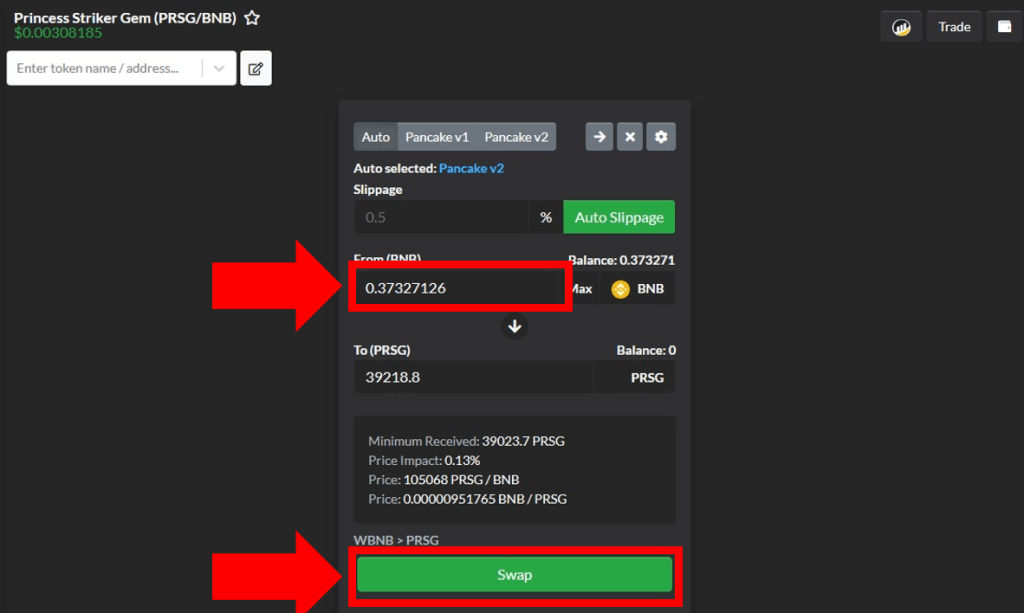1024x613 pixels.
Task: Click the Princess Striker Gem (PRSG/BNB) title
Action: point(125,18)
